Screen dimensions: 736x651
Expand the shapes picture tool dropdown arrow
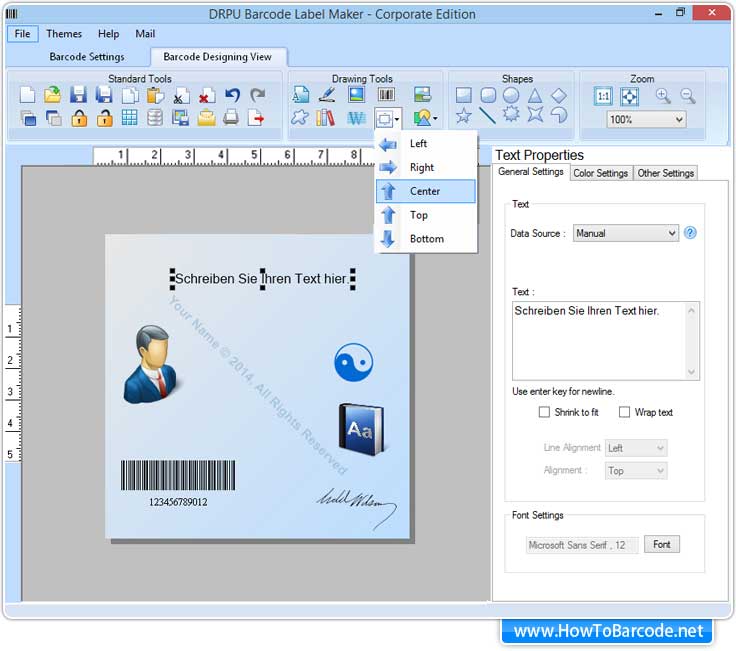435,118
